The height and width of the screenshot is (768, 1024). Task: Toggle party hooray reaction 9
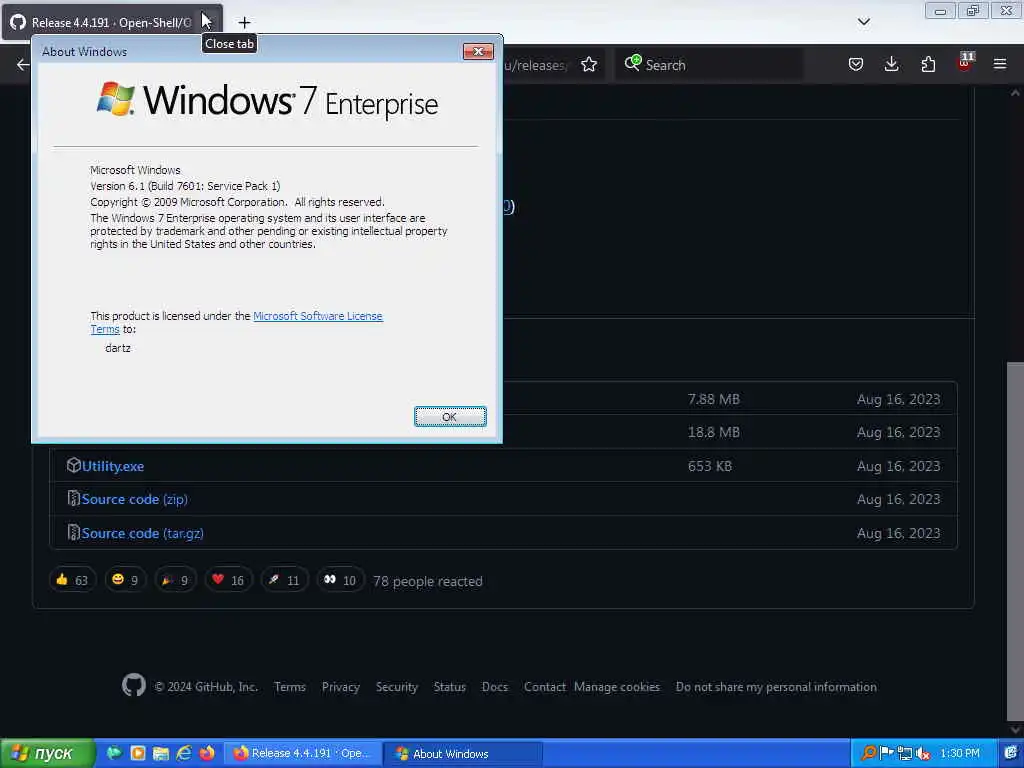pyautogui.click(x=175, y=580)
